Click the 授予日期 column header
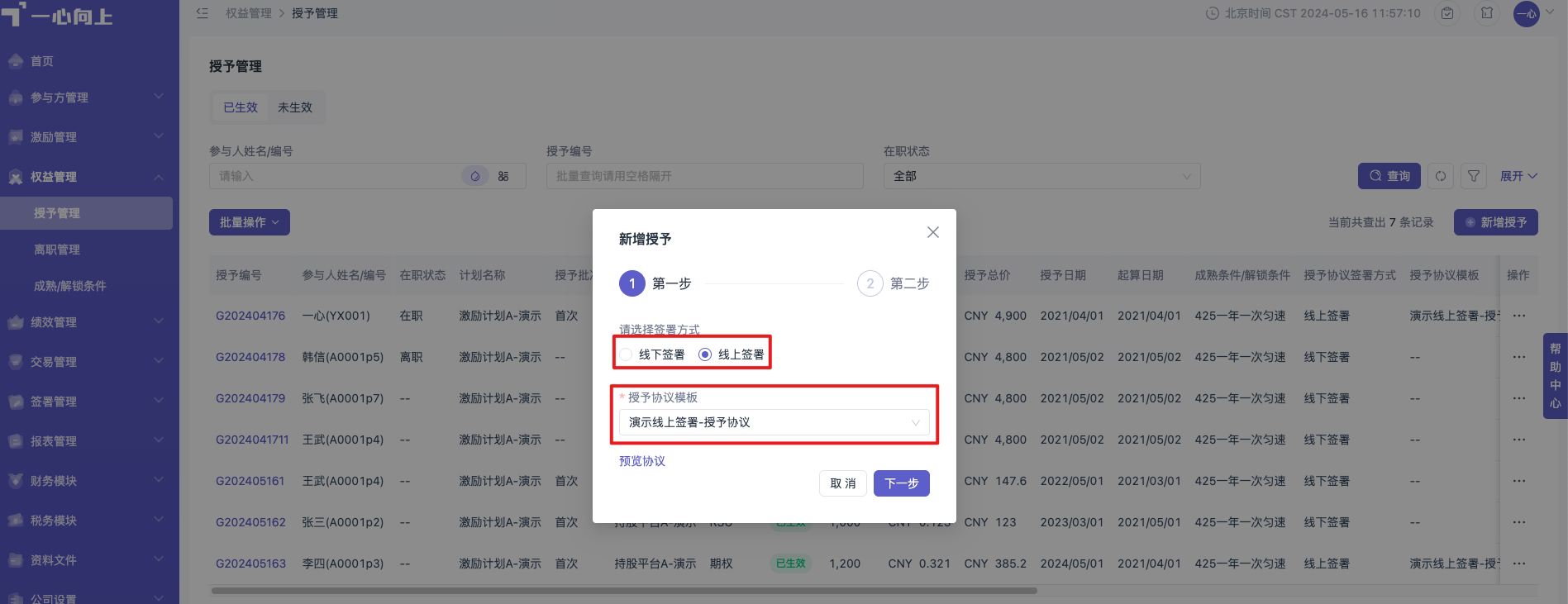 click(1063, 275)
